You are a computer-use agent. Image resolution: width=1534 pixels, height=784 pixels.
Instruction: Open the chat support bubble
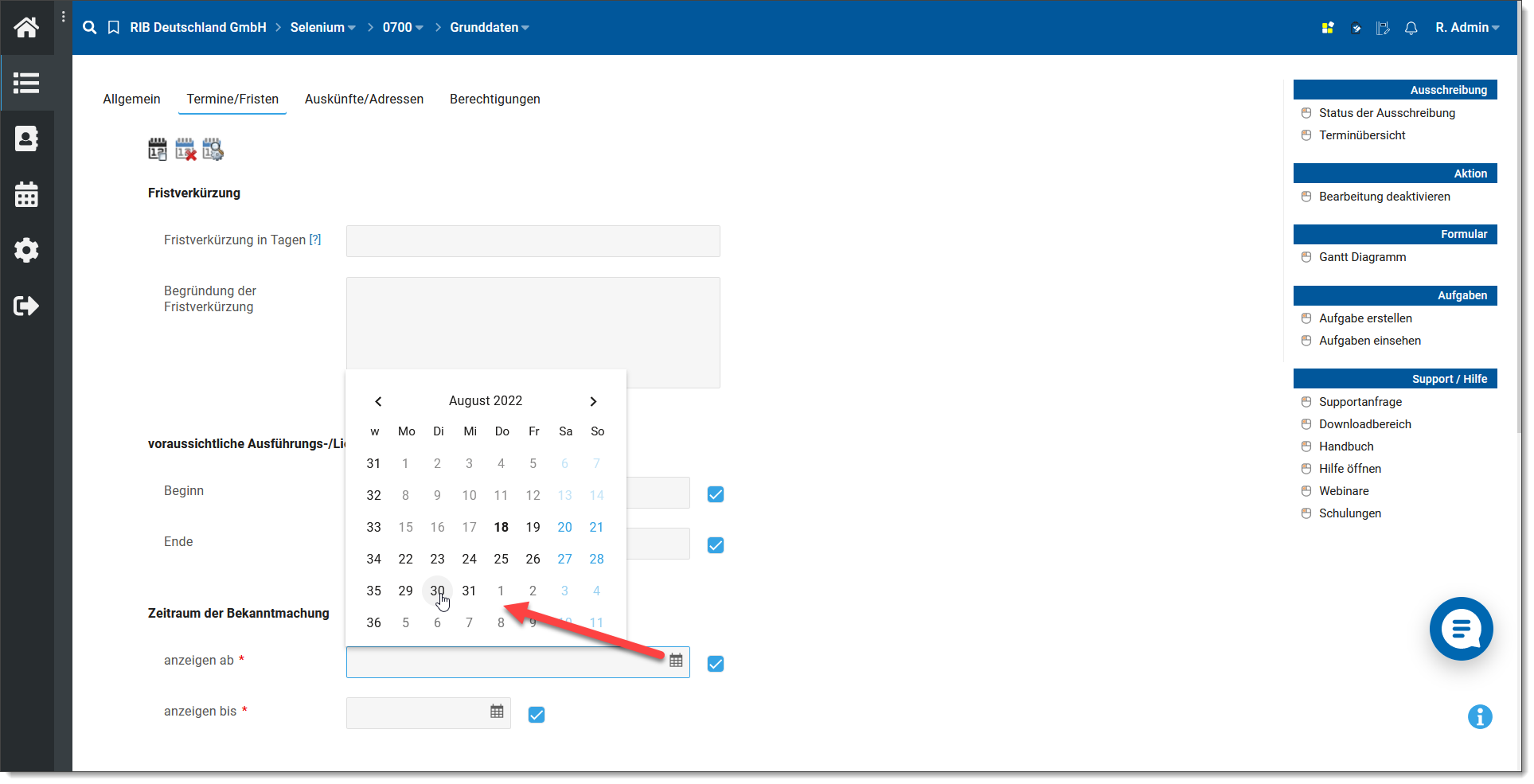pyautogui.click(x=1462, y=629)
